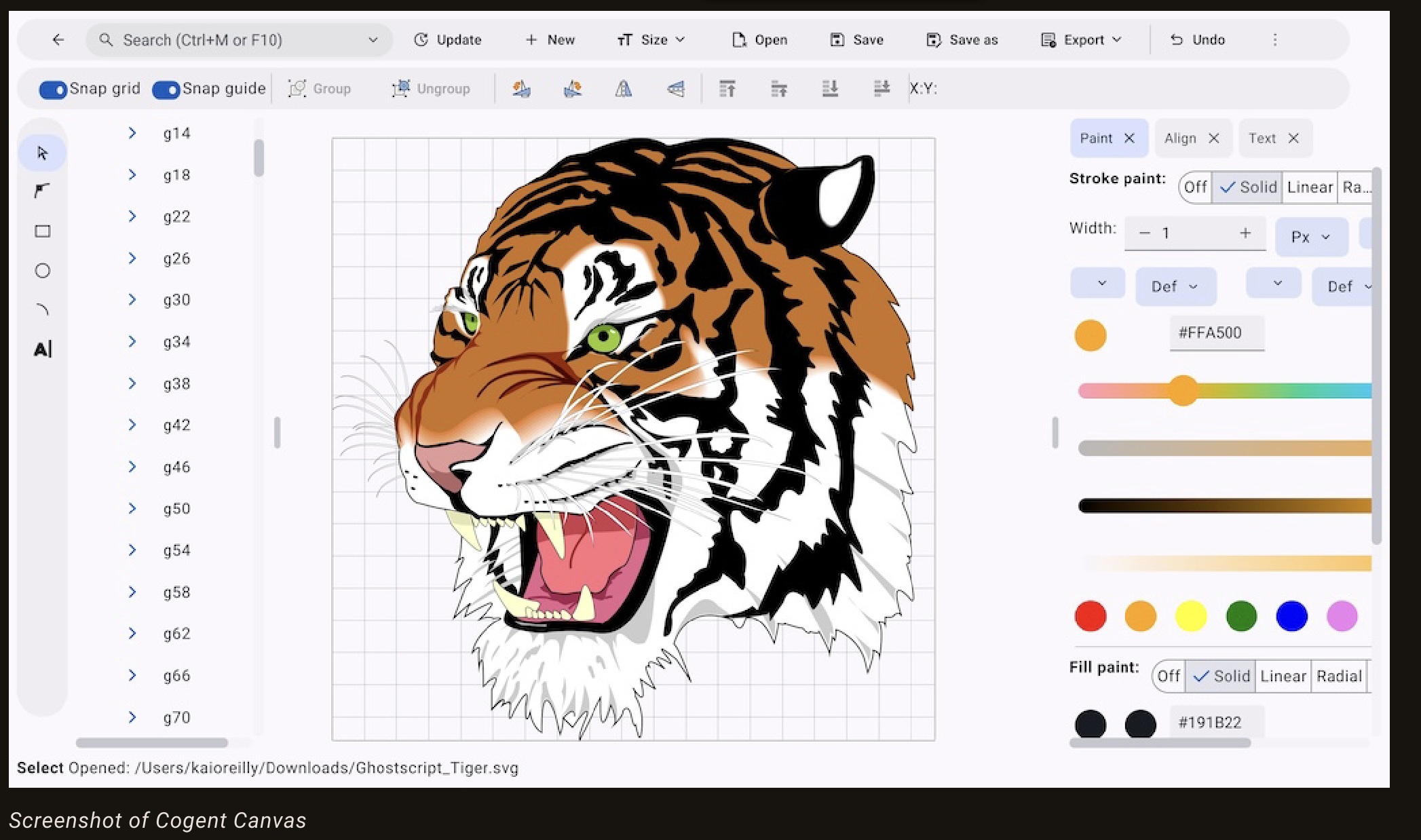Pick the red preset color swatch
The height and width of the screenshot is (840, 1421).
pyautogui.click(x=1091, y=616)
